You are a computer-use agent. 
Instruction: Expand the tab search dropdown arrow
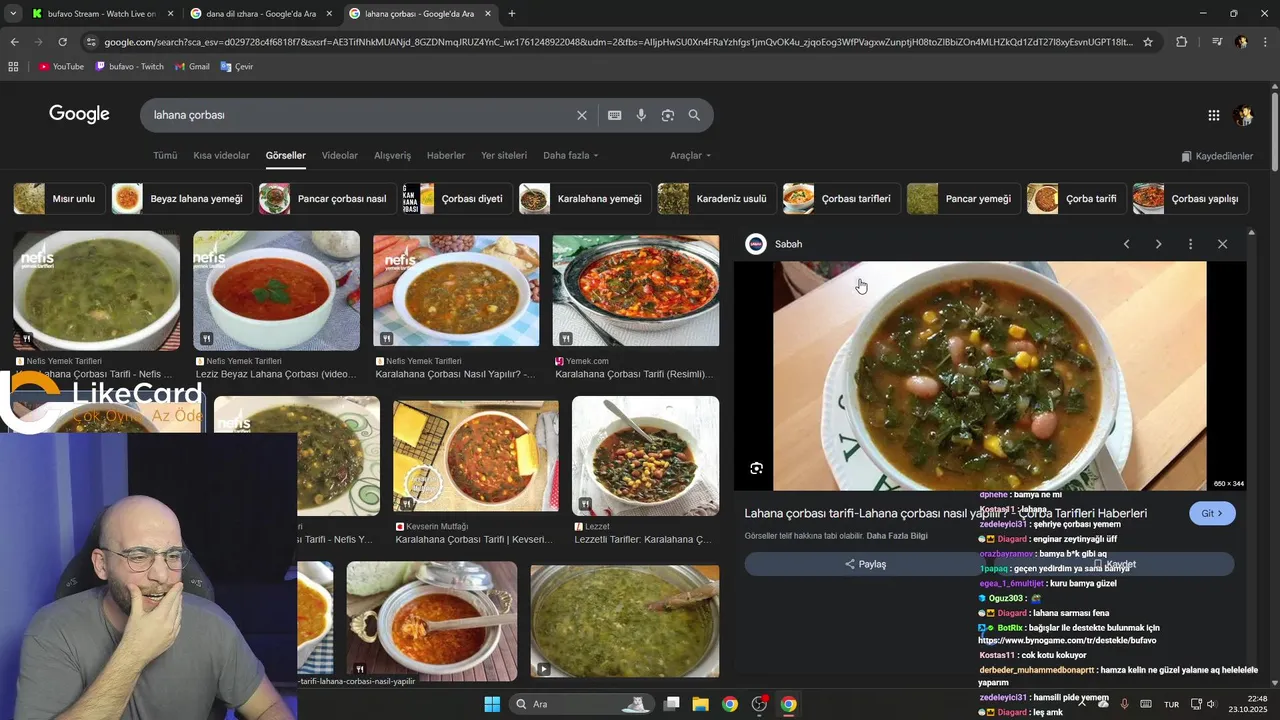pyautogui.click(x=13, y=14)
